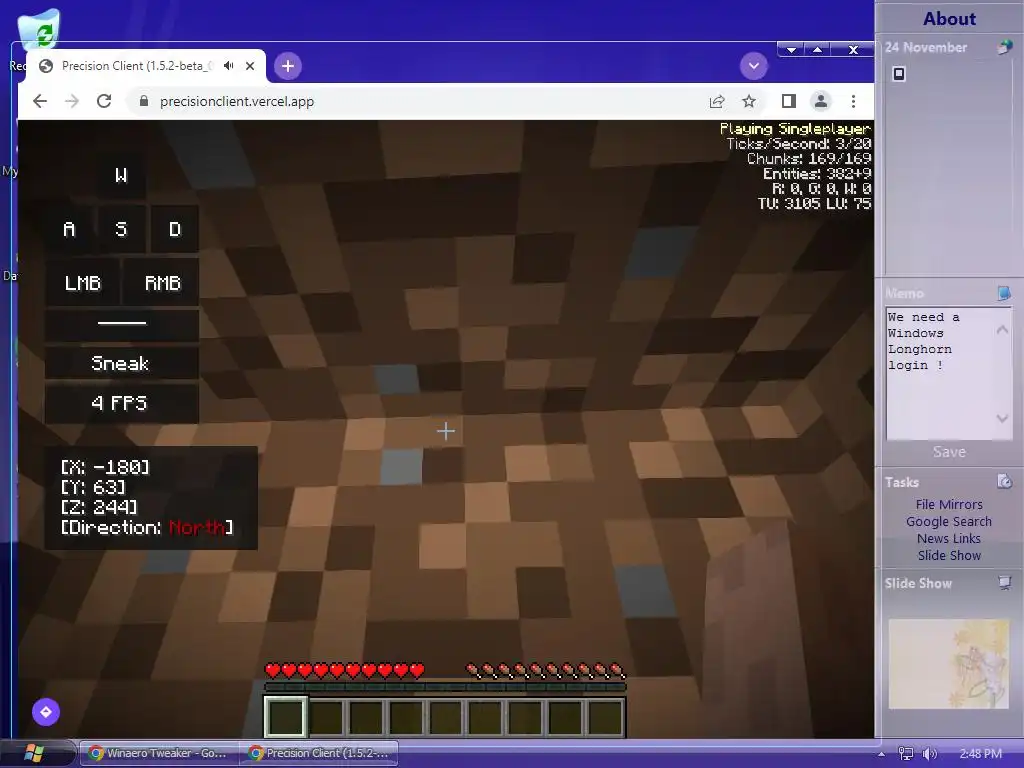Select the last hotbar slot
This screenshot has height=768, width=1024.
click(x=605, y=716)
